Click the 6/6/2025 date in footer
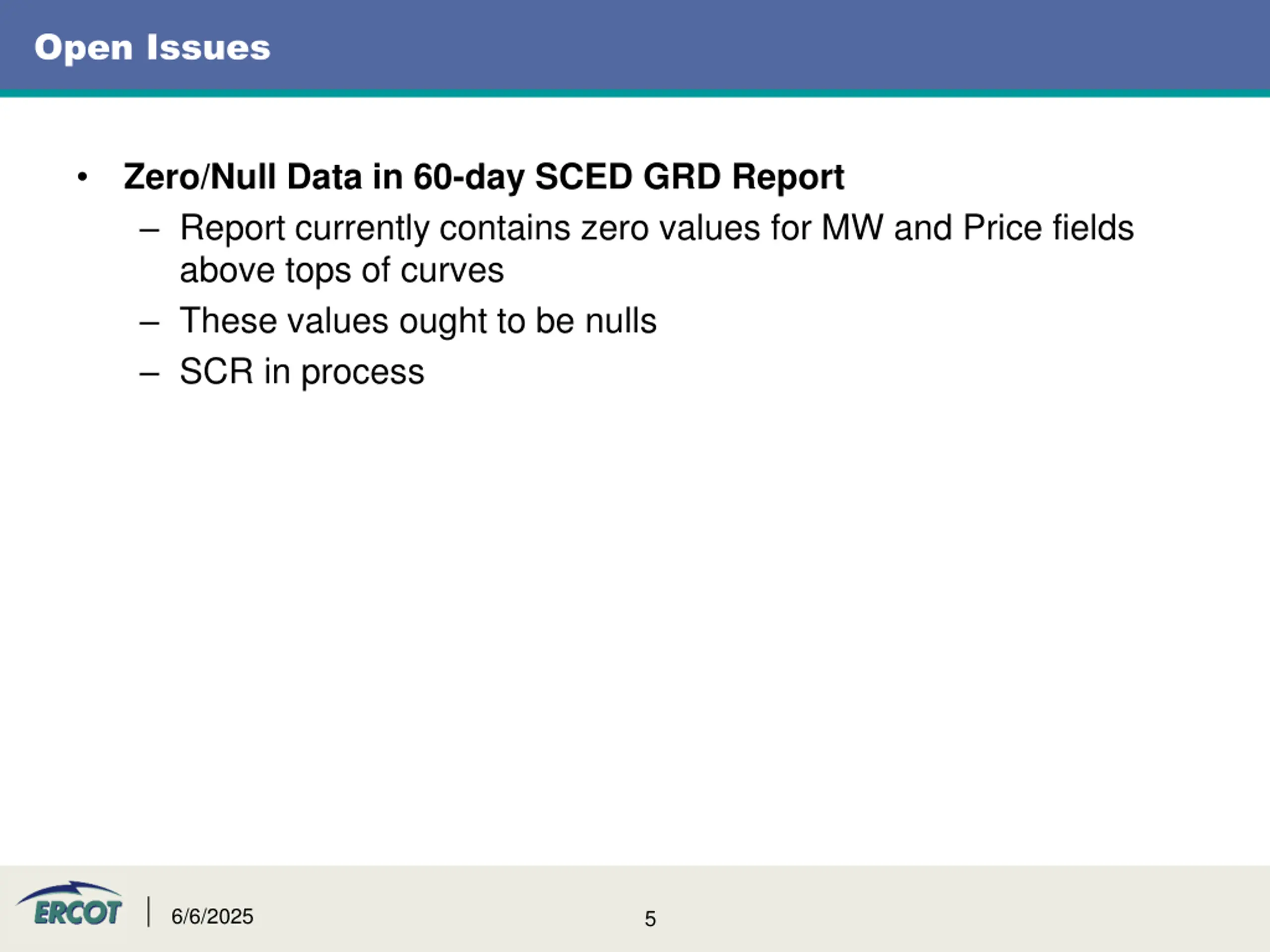 (x=212, y=916)
